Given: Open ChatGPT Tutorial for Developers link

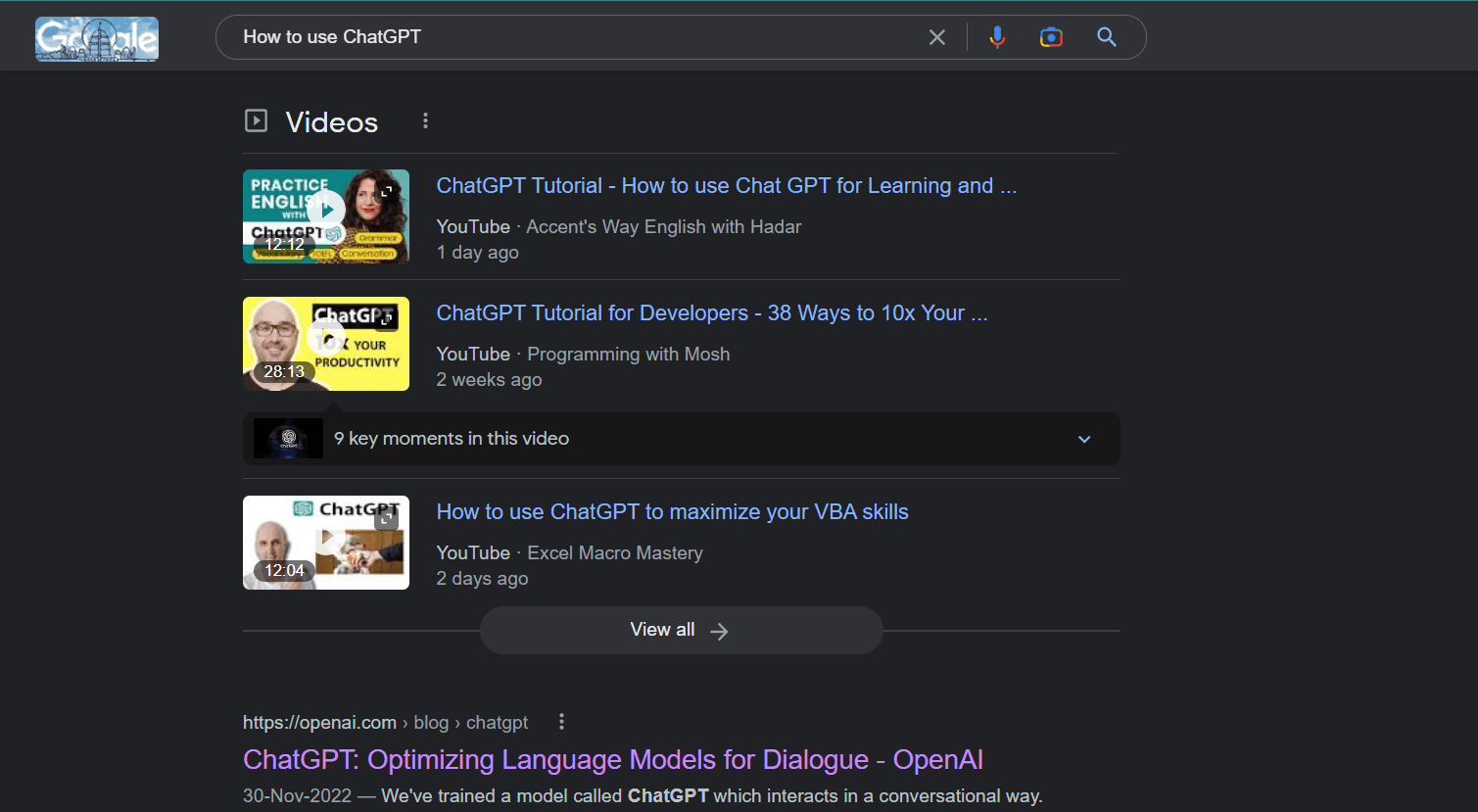Looking at the screenshot, I should (x=712, y=313).
